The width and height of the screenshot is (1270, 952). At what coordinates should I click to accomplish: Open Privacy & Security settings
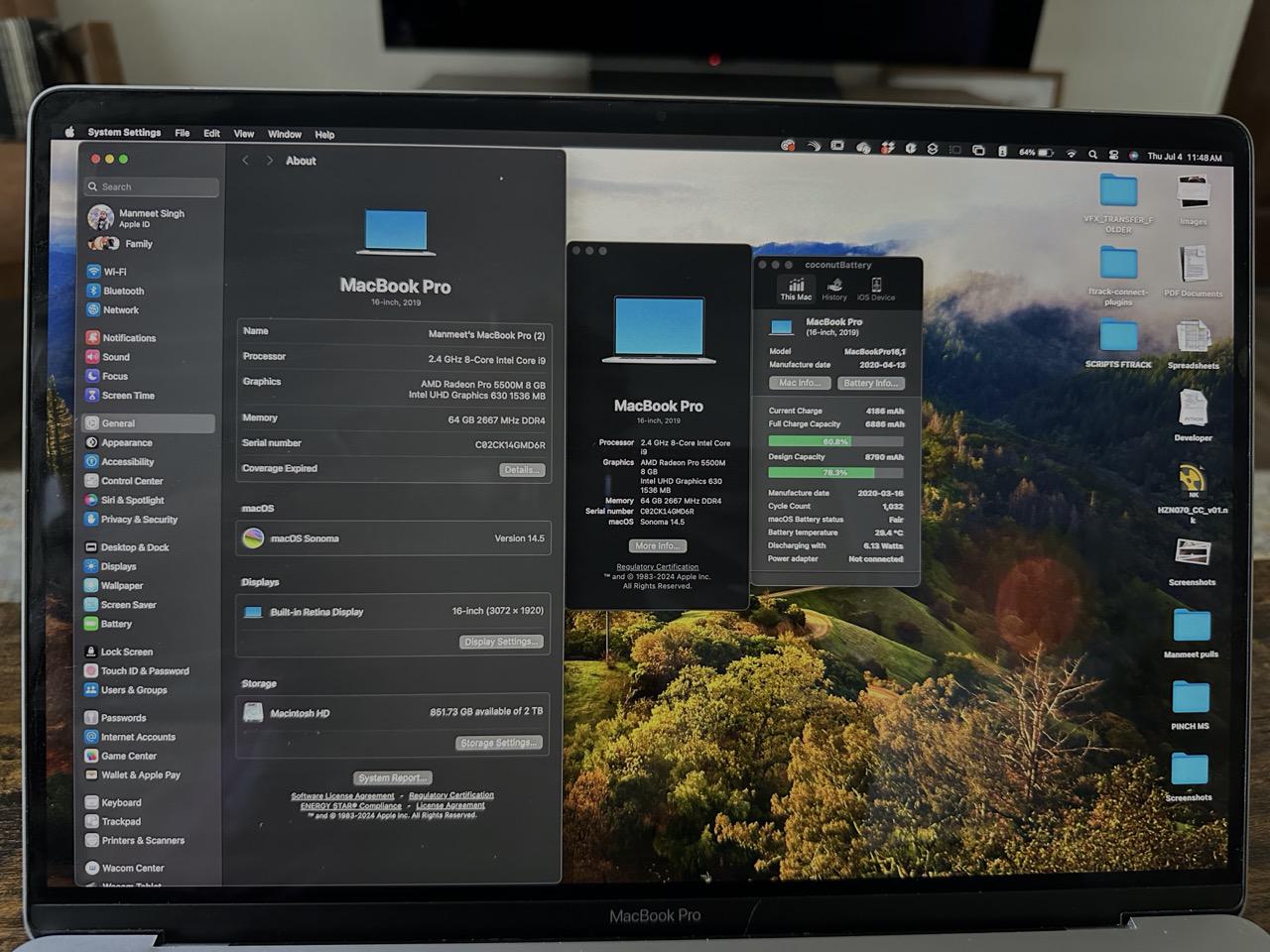pyautogui.click(x=131, y=519)
